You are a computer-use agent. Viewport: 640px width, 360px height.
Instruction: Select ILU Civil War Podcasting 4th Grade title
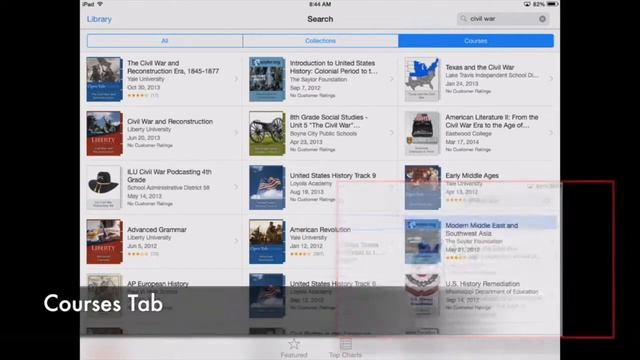click(x=169, y=176)
